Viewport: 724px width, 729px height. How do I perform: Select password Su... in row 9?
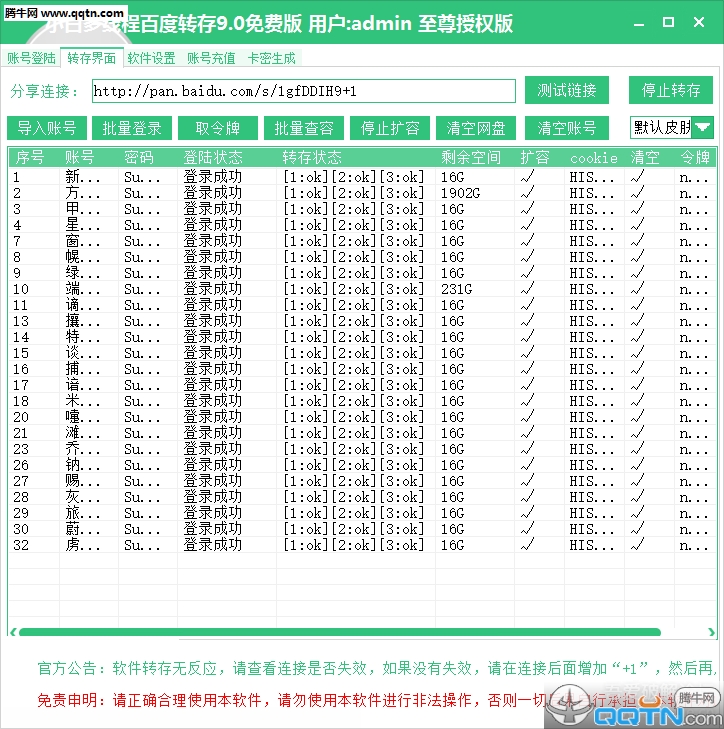[142, 273]
